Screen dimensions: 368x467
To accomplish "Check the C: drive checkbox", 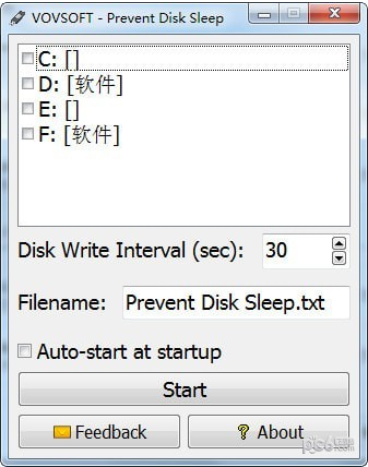I will (x=28, y=58).
